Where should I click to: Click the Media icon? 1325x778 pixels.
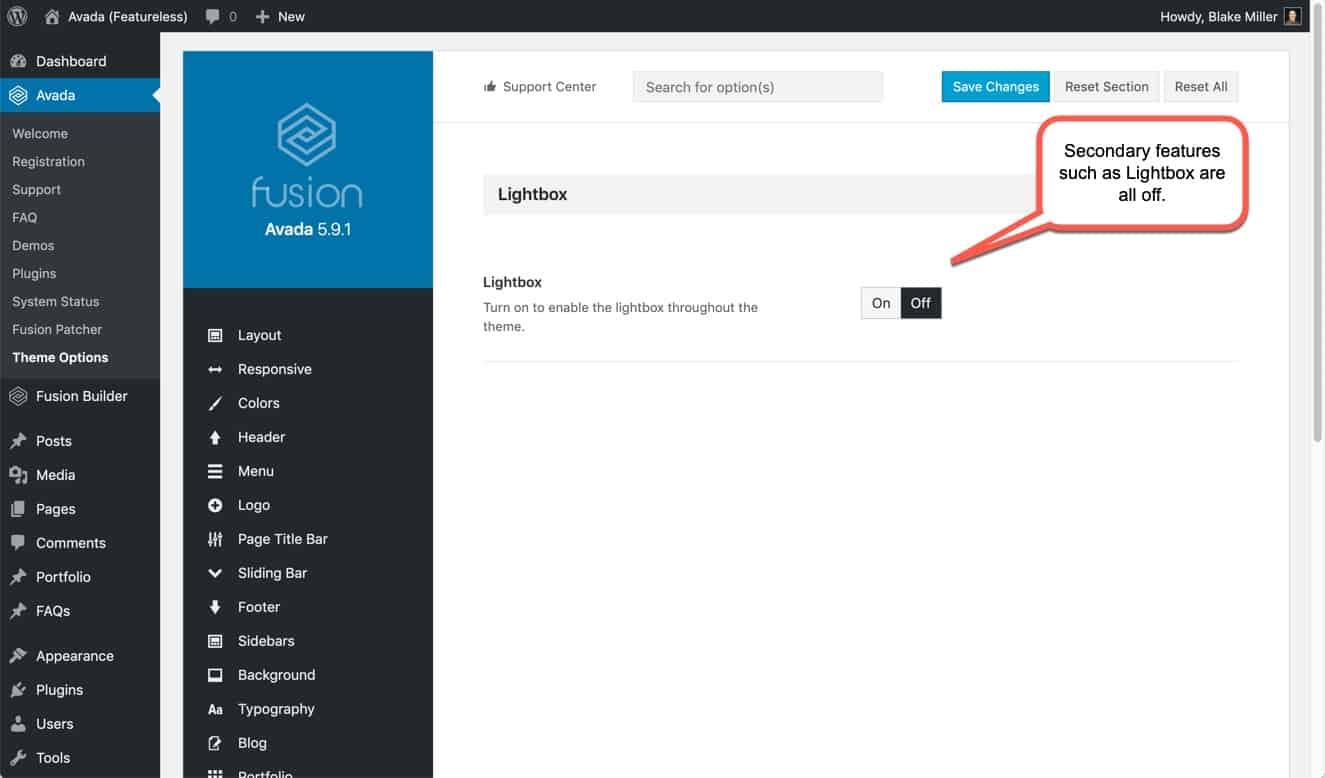18,475
